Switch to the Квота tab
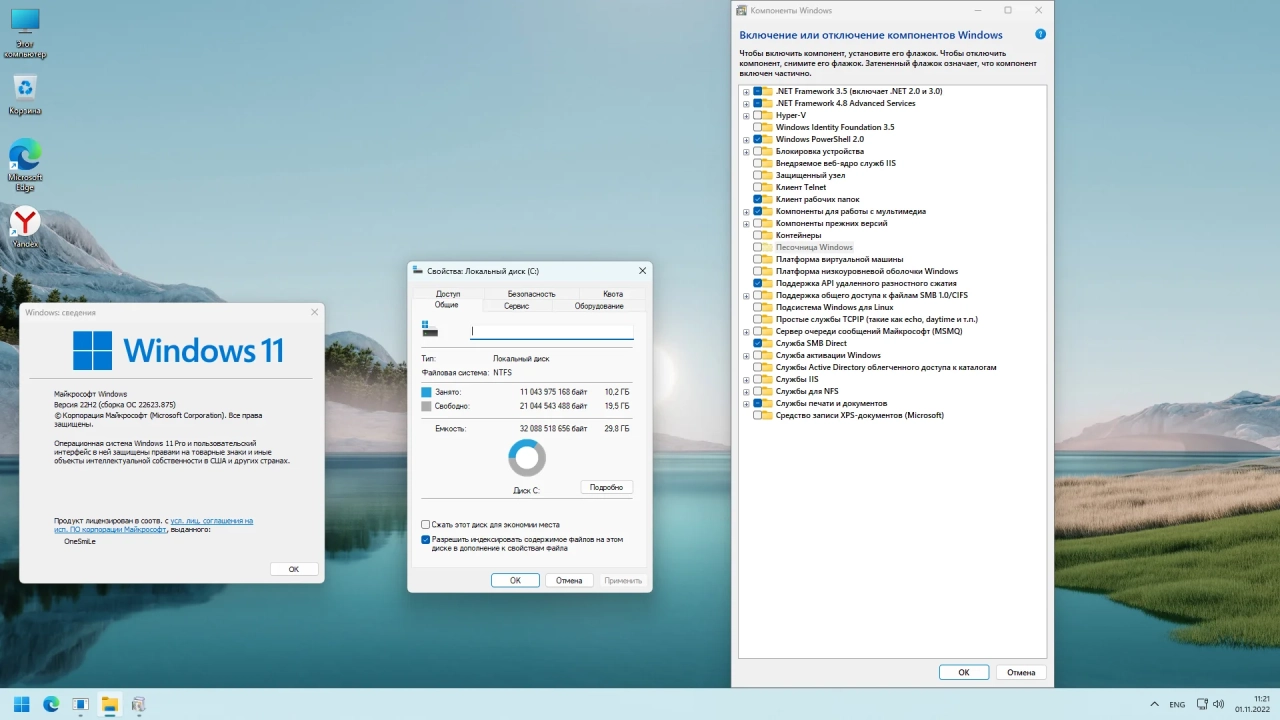The image size is (1280, 720). tap(613, 294)
